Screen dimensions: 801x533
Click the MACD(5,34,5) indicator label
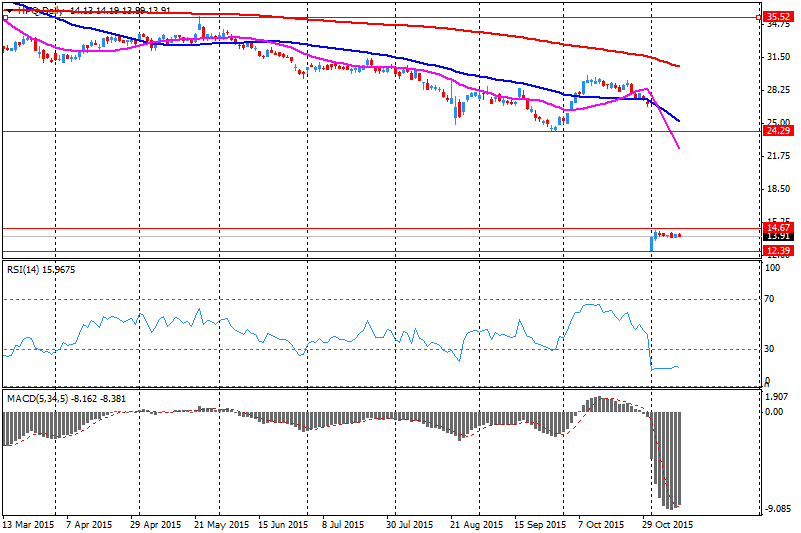point(66,399)
